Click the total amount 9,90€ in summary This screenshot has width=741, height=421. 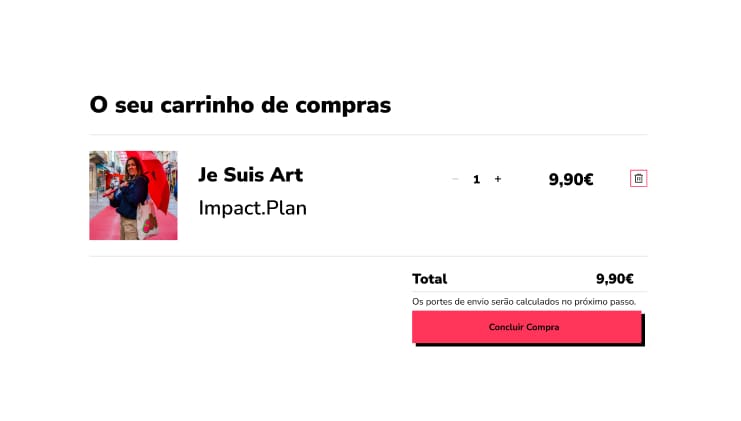click(614, 279)
